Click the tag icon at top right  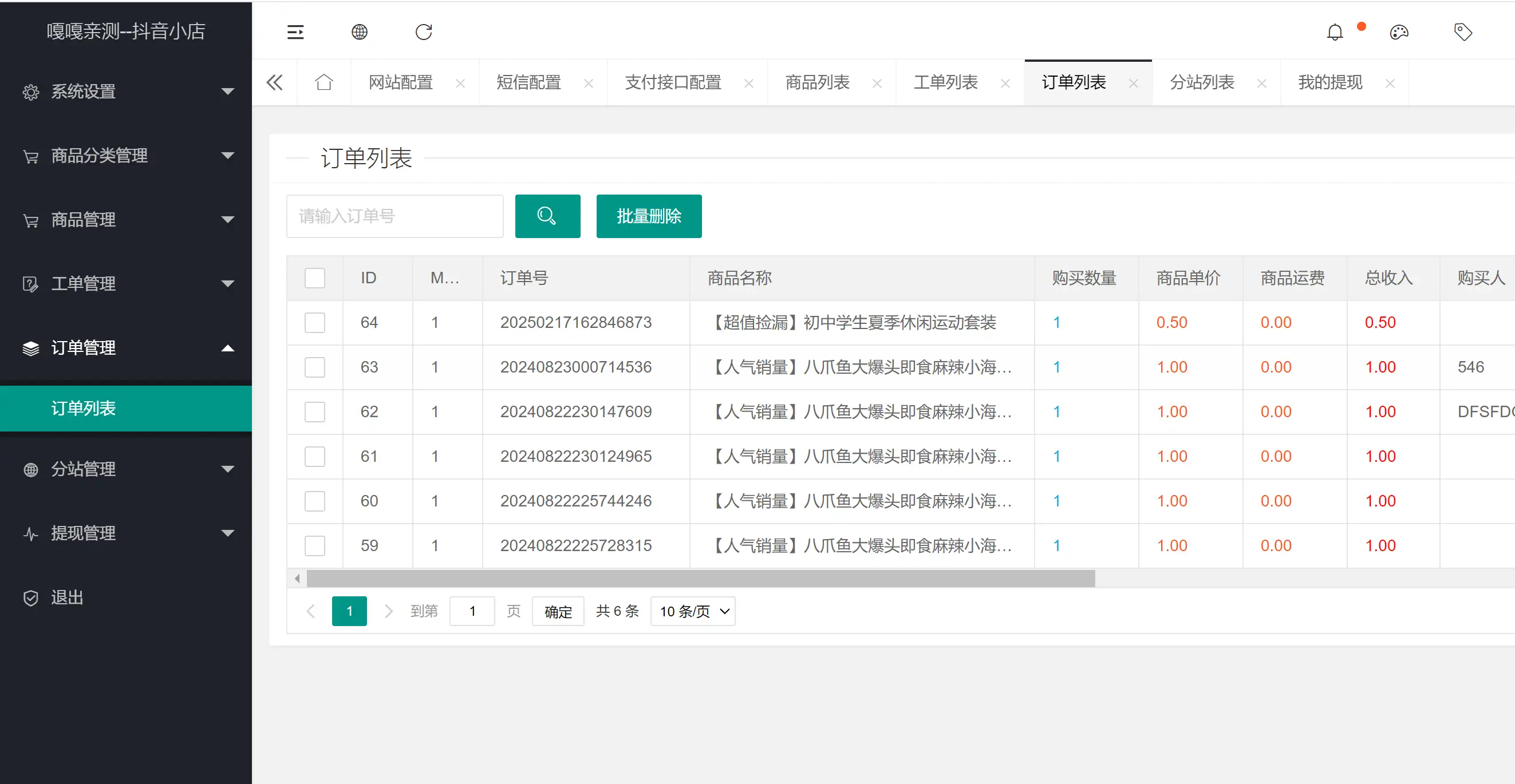click(1463, 31)
